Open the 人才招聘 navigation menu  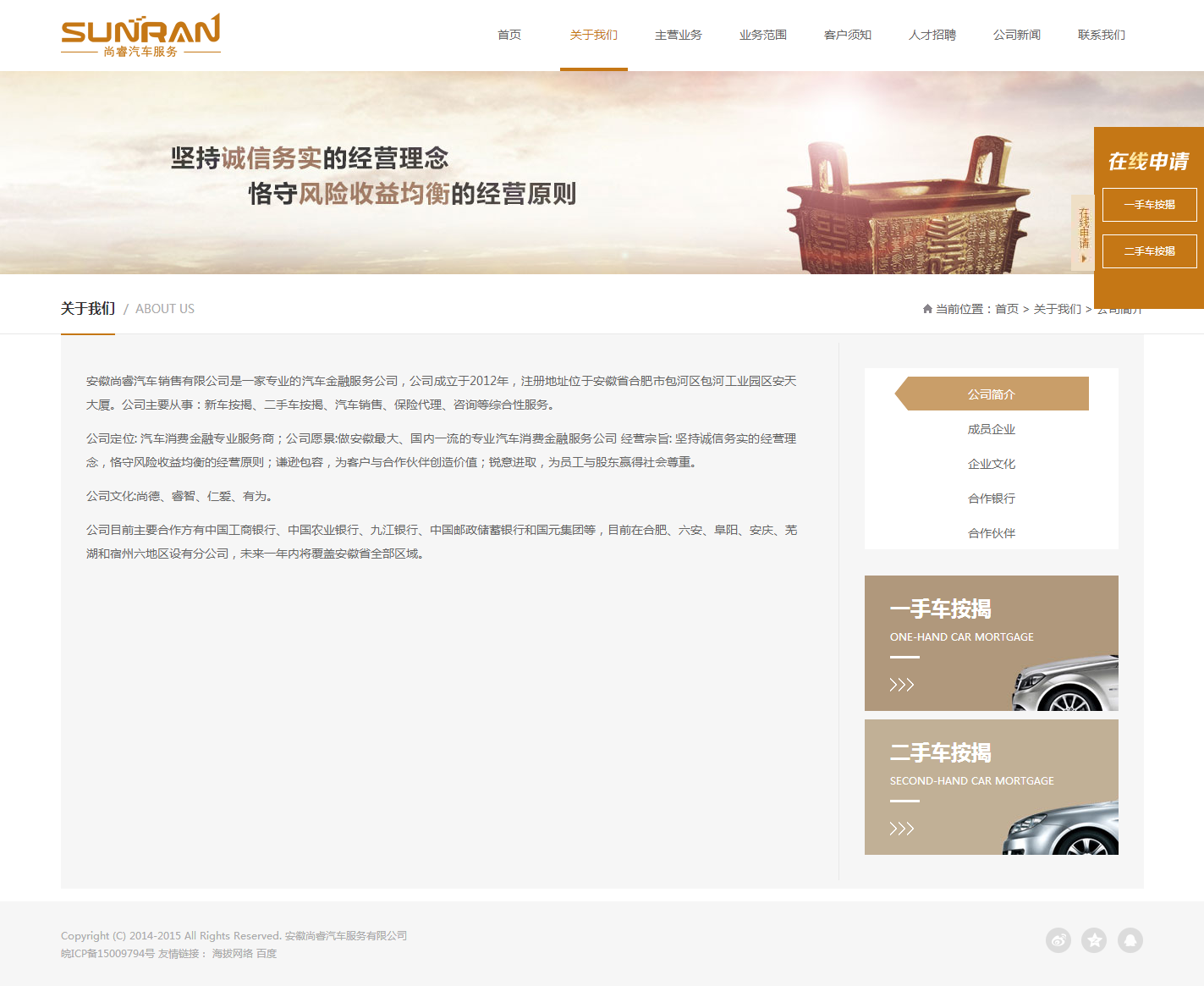932,36
